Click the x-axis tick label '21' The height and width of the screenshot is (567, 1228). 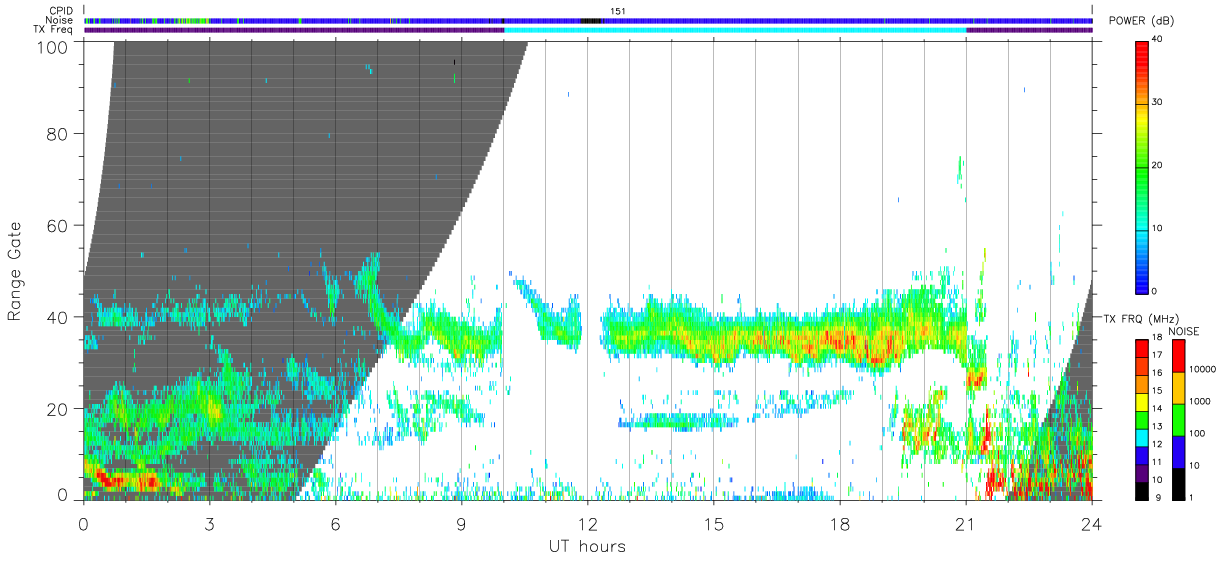(x=966, y=523)
